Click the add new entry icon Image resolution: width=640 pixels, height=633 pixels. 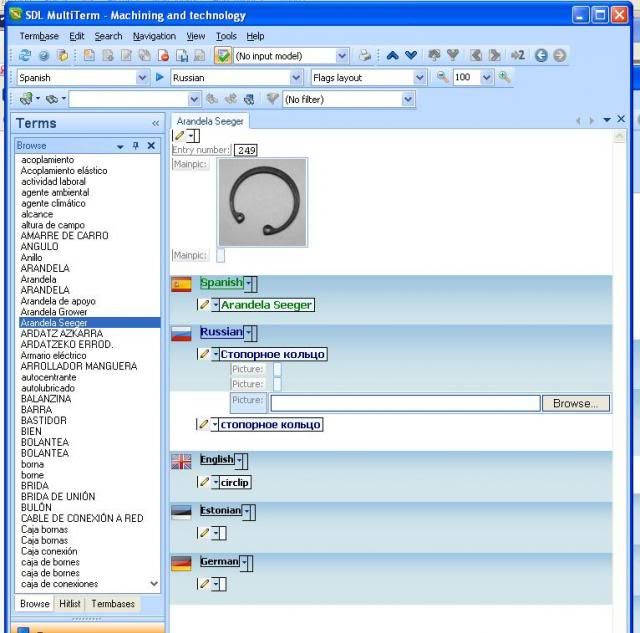89,56
